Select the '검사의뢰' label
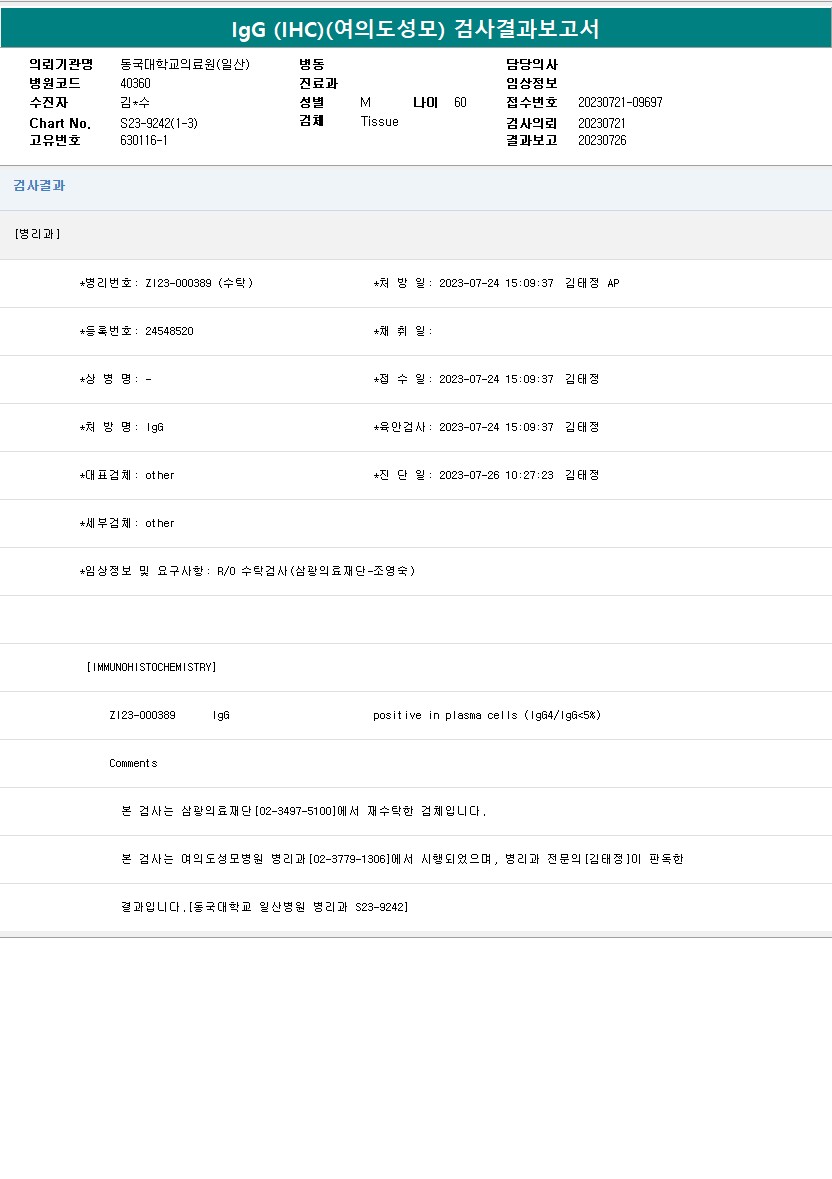 tap(532, 123)
